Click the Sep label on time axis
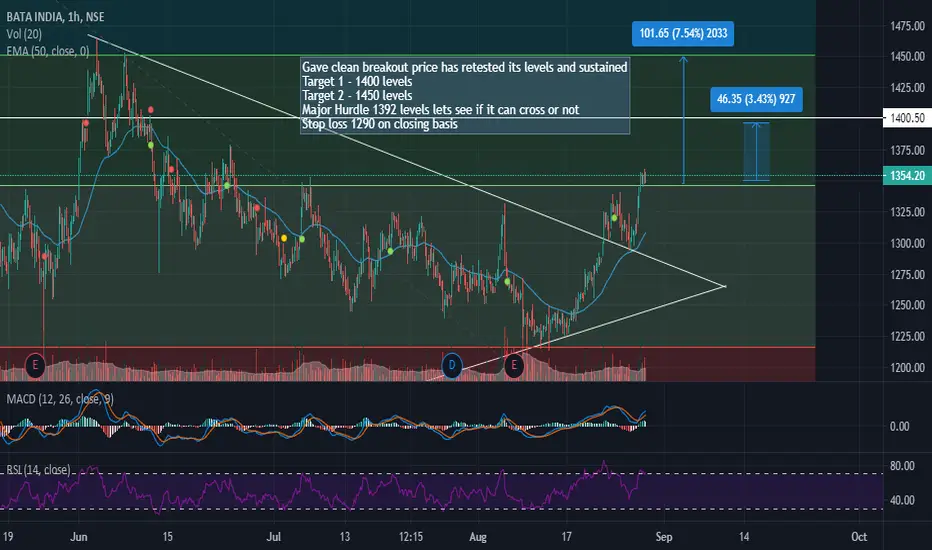The width and height of the screenshot is (932, 550). tap(664, 537)
